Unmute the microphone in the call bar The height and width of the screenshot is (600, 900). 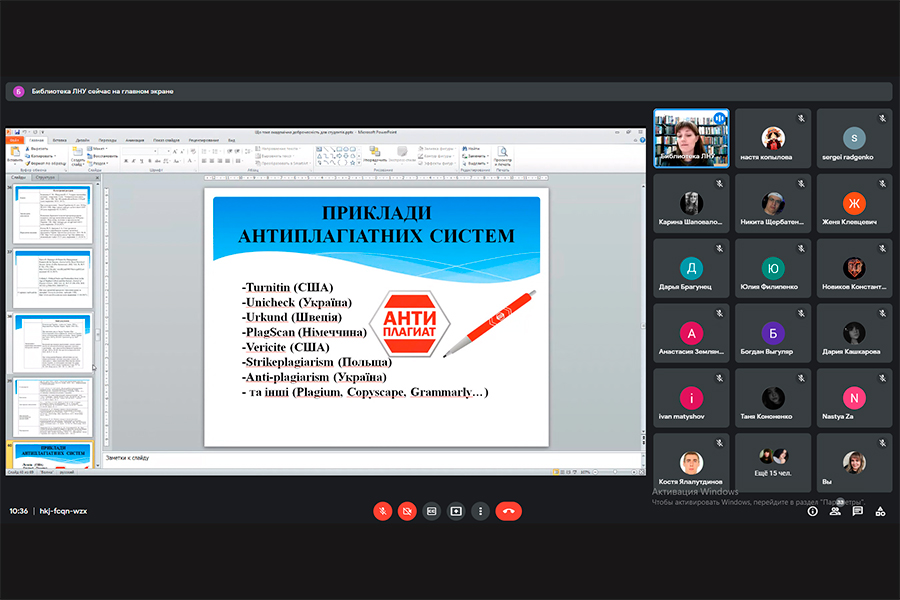tap(383, 511)
